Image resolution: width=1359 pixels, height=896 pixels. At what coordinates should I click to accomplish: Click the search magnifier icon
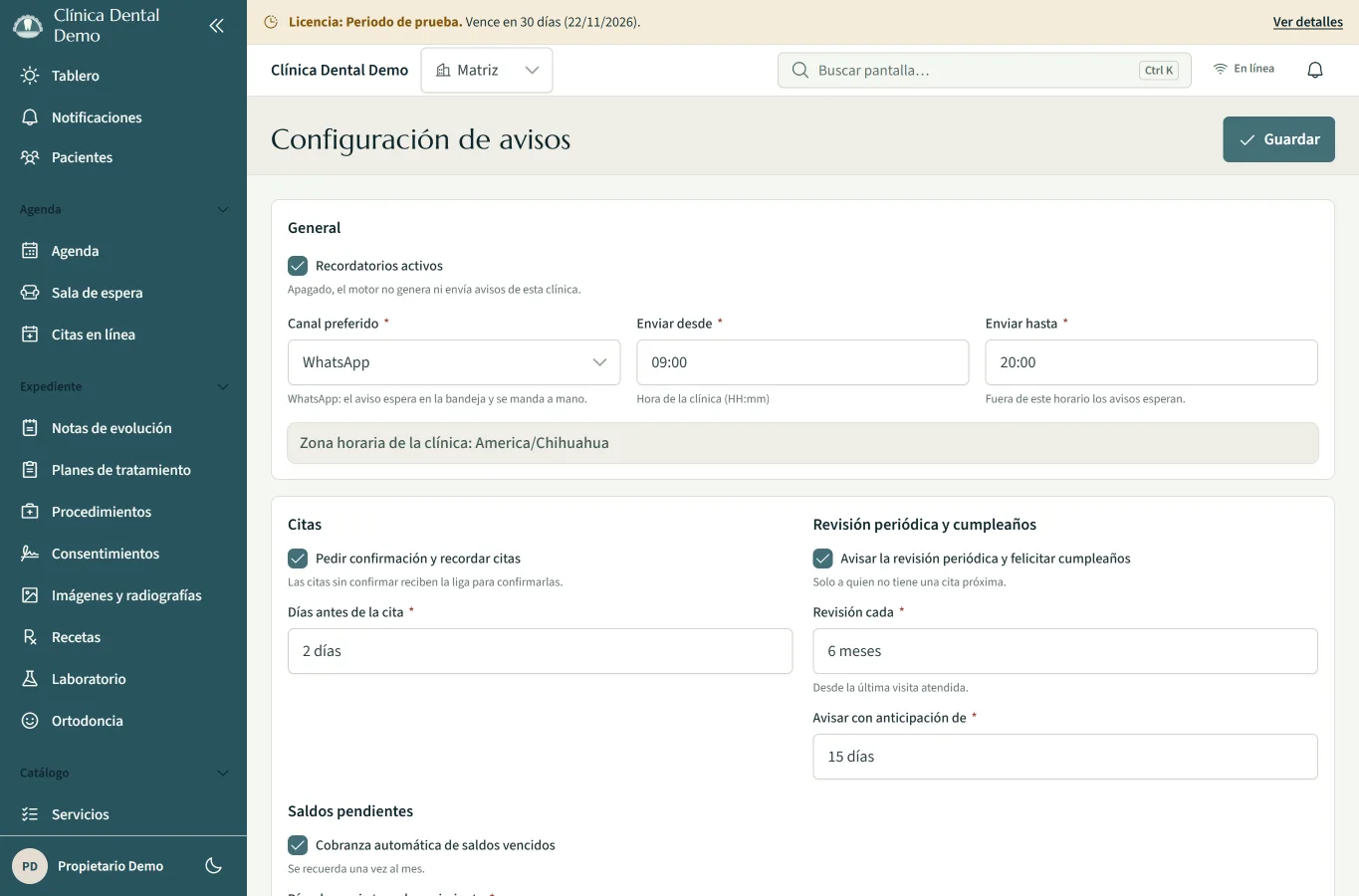point(800,71)
